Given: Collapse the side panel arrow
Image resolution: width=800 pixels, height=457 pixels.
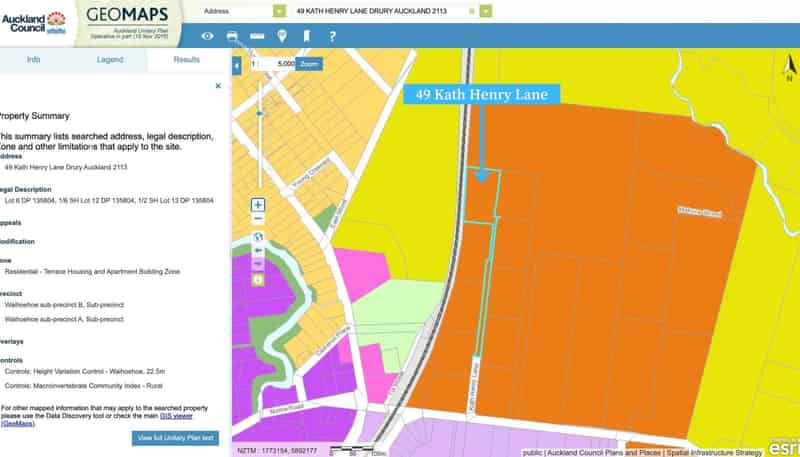Looking at the screenshot, I should [237, 66].
